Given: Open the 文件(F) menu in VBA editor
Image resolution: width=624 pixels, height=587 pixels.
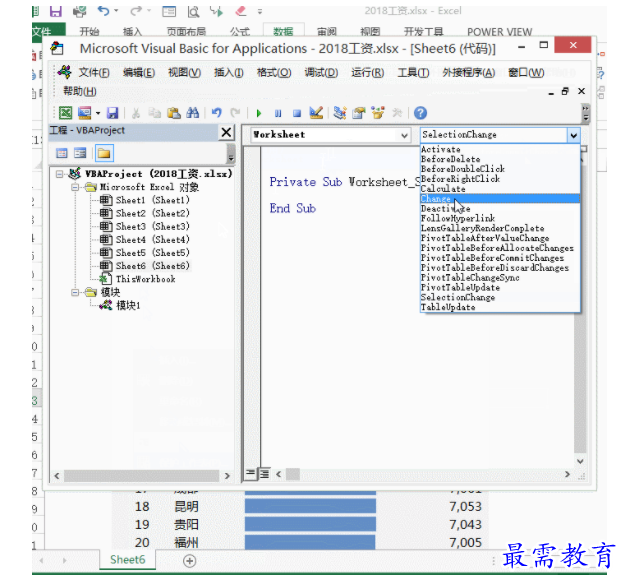Looking at the screenshot, I should (94, 72).
